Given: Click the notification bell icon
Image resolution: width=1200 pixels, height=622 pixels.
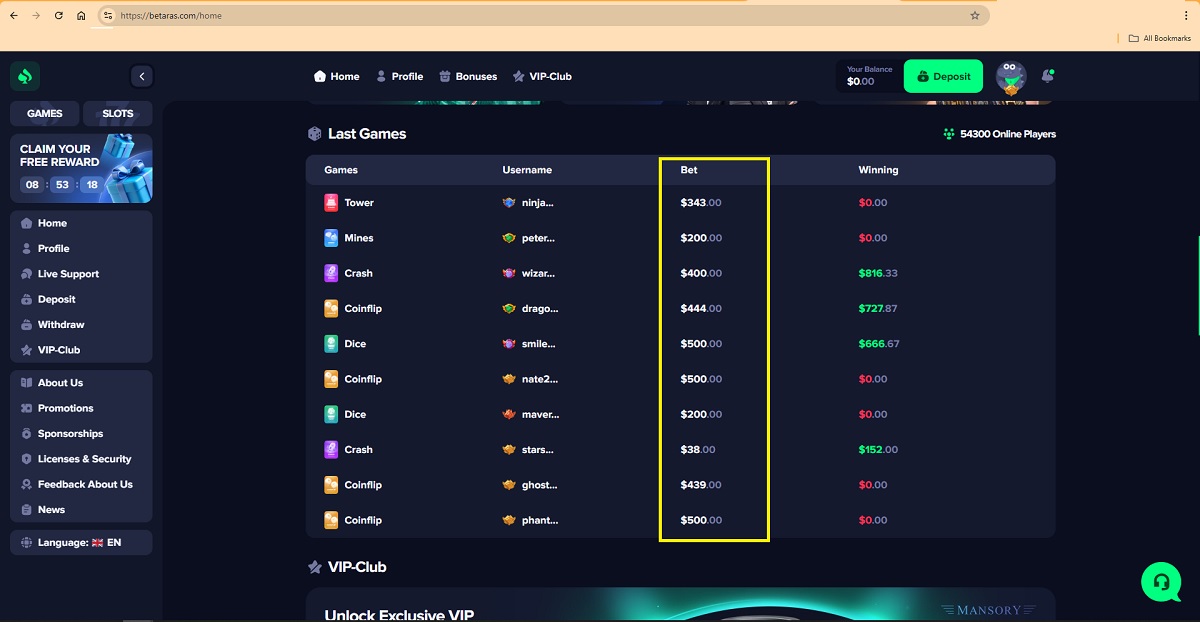Looking at the screenshot, I should click(1047, 76).
